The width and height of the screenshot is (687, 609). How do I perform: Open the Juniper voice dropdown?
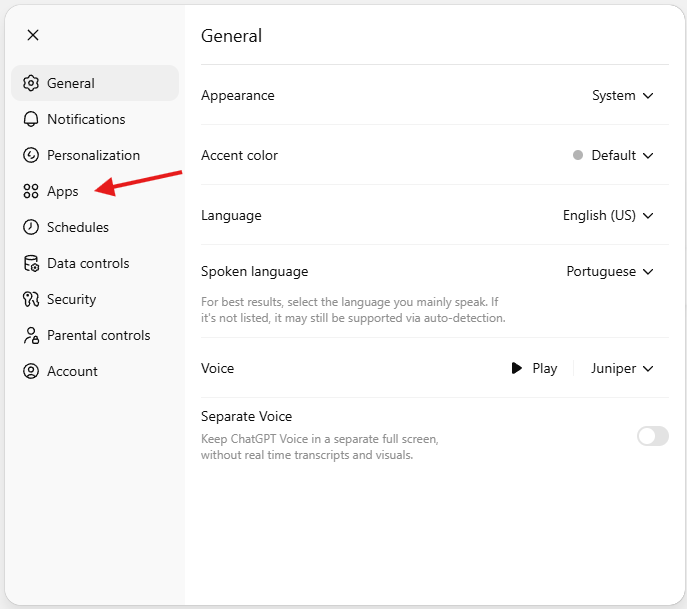point(622,368)
